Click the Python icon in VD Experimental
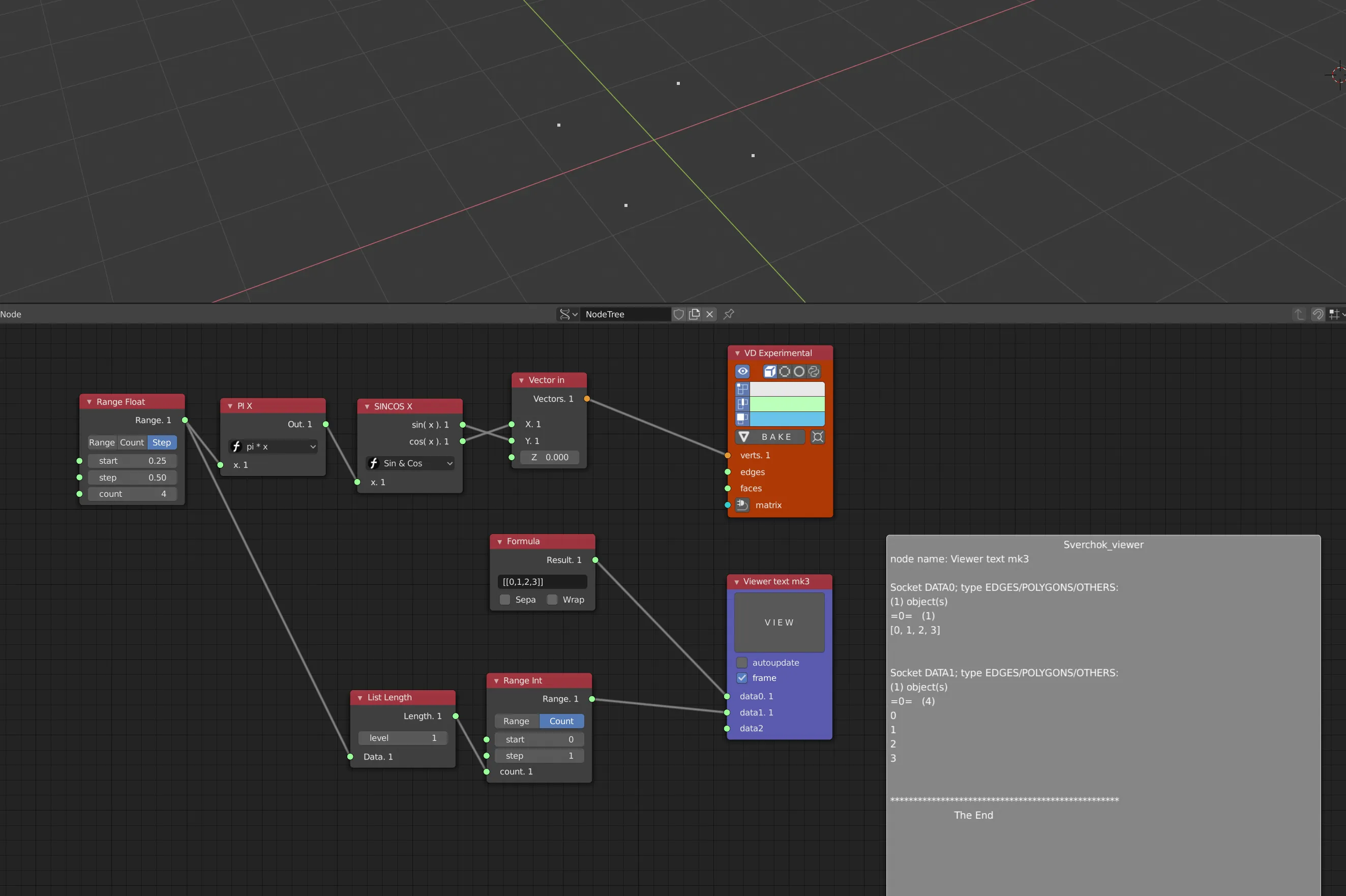The image size is (1346, 896). pyautogui.click(x=814, y=371)
